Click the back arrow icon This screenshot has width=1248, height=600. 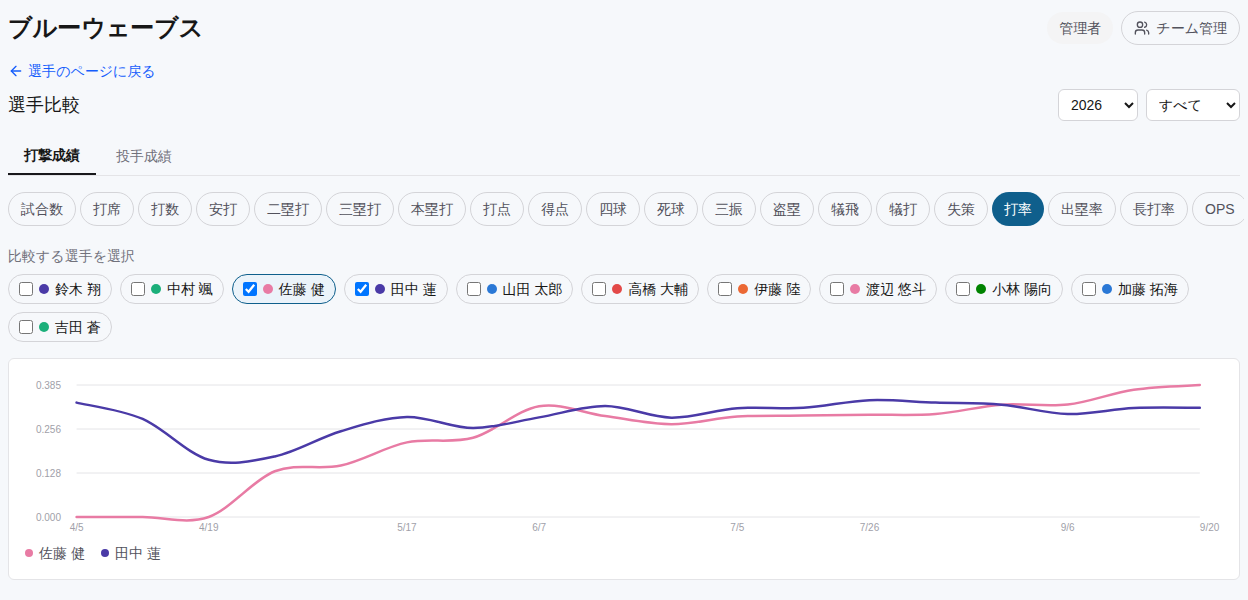[x=15, y=71]
